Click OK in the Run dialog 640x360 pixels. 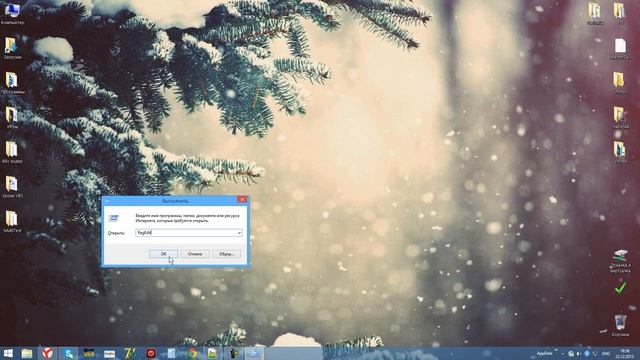pyautogui.click(x=163, y=253)
